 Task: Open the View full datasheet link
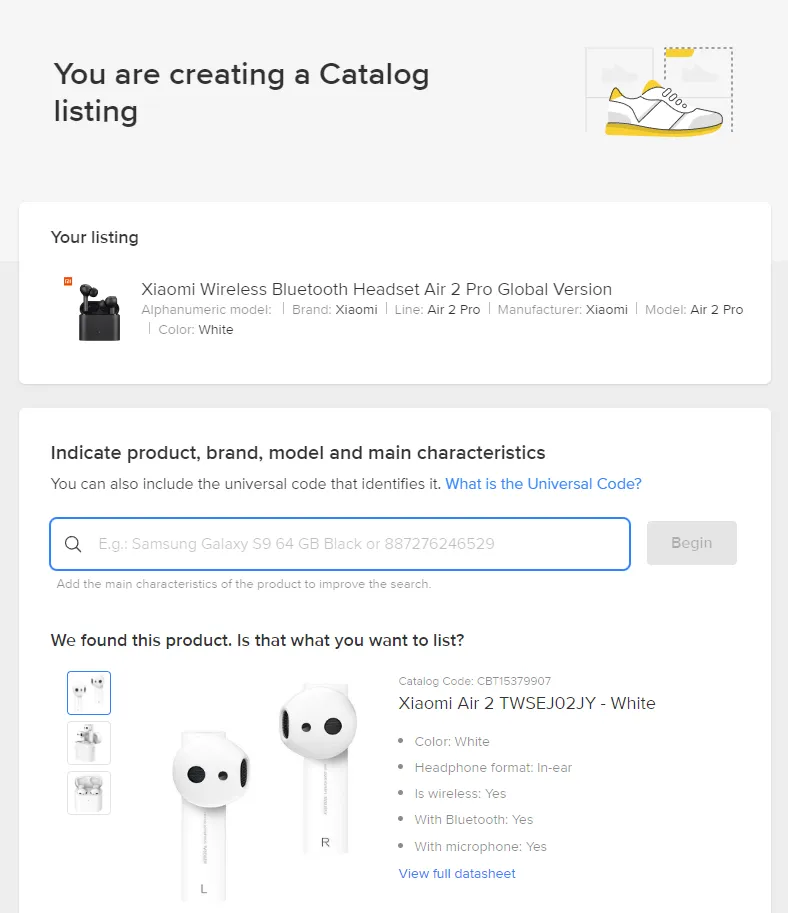[457, 873]
